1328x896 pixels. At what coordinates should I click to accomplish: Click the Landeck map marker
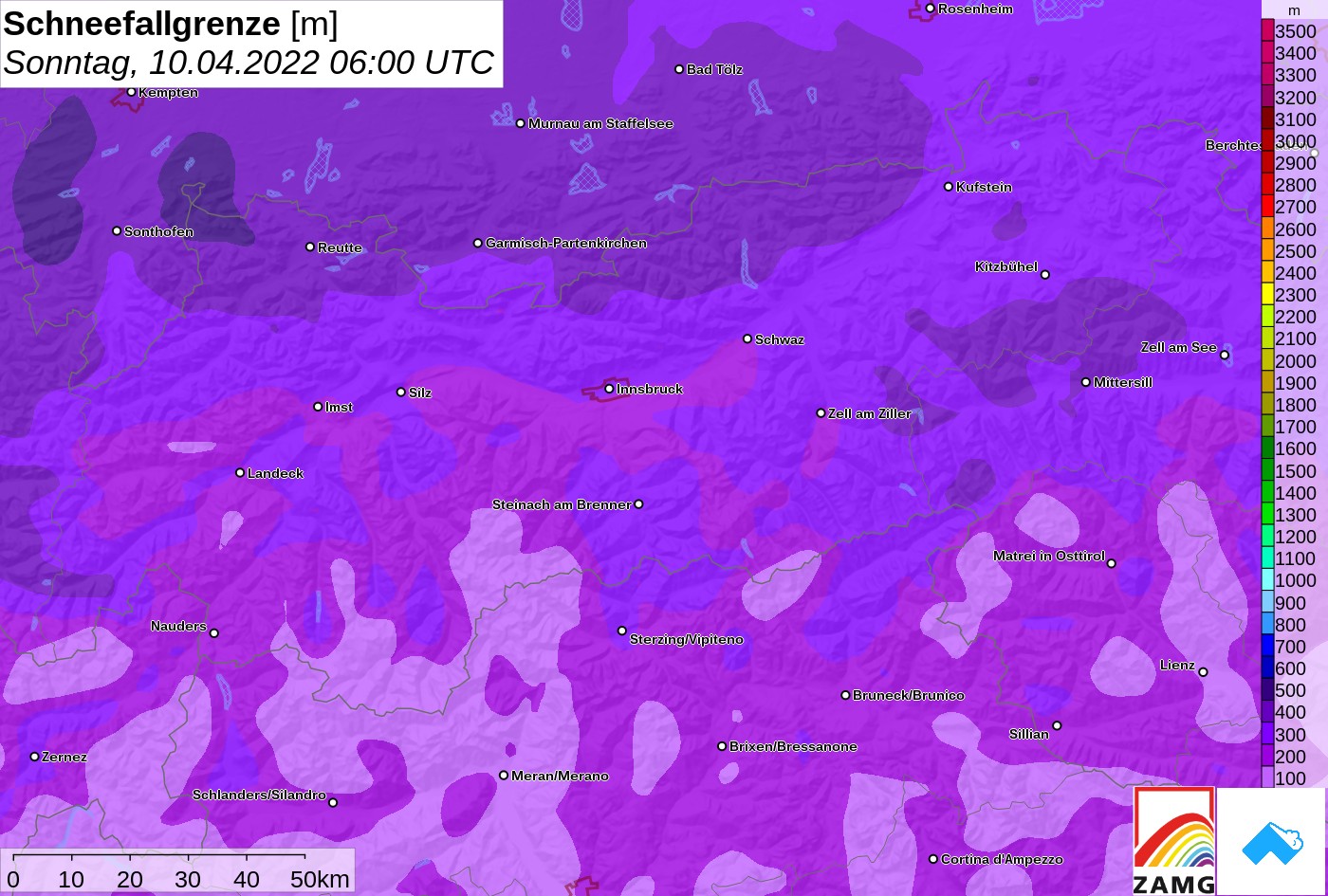tap(240, 473)
